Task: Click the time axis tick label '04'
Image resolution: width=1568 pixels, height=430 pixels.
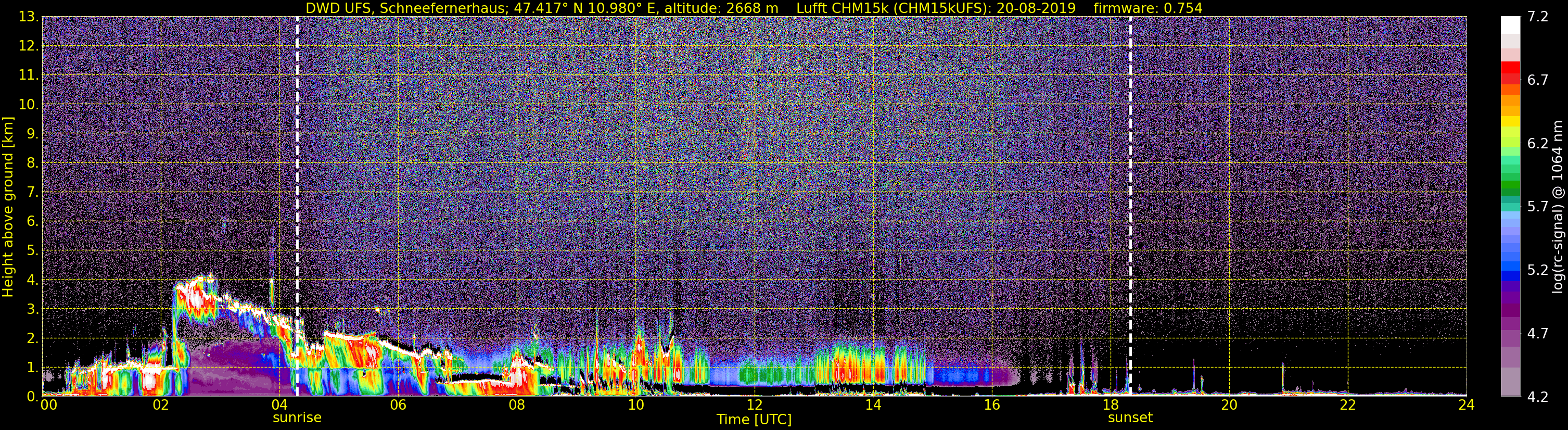Action: (279, 406)
